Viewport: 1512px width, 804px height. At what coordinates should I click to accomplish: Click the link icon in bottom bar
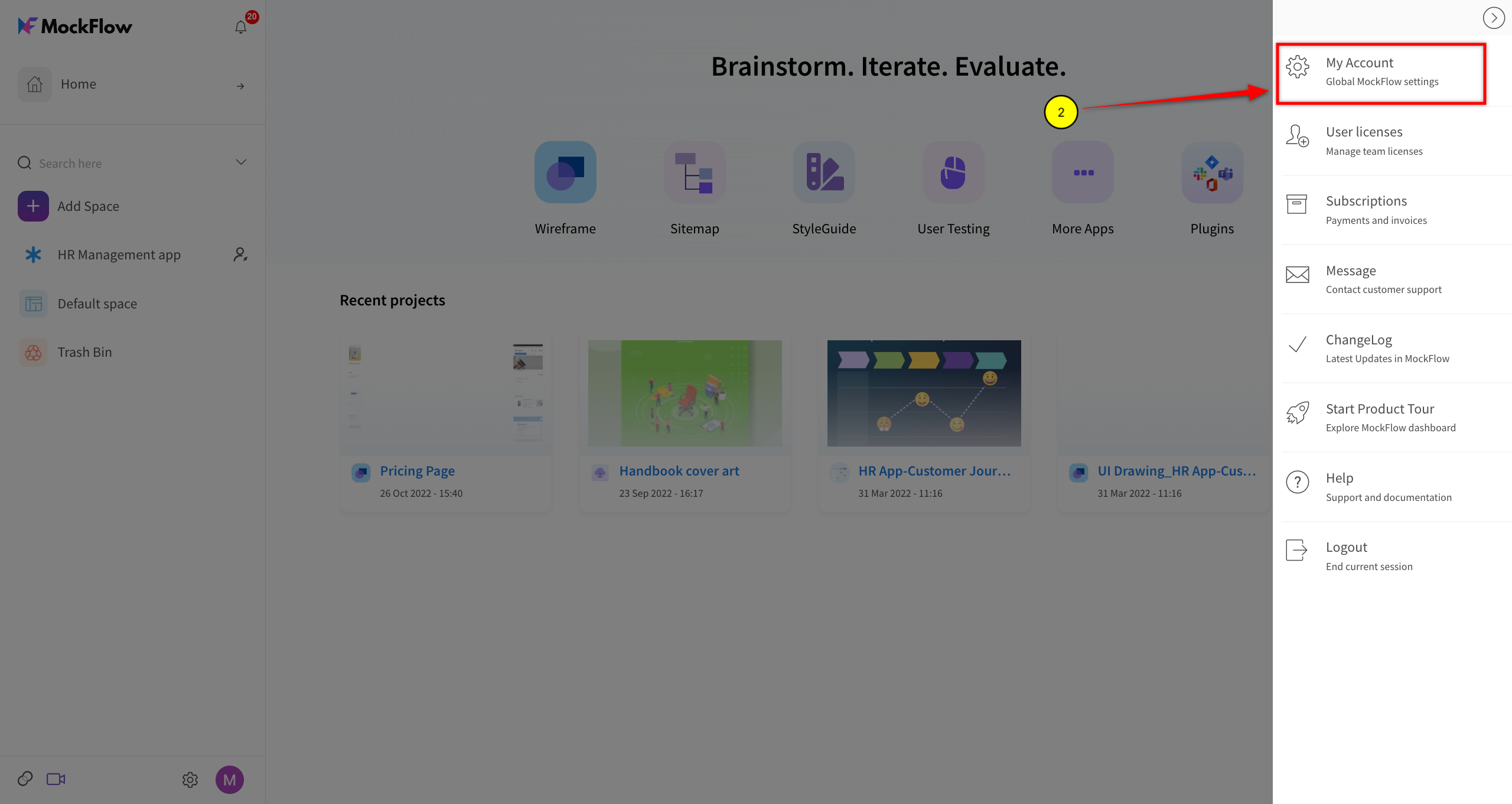click(25, 779)
